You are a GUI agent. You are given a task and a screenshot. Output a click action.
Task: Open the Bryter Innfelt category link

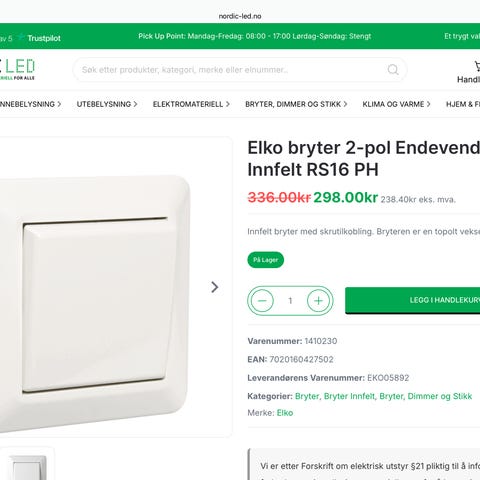[x=349, y=396]
